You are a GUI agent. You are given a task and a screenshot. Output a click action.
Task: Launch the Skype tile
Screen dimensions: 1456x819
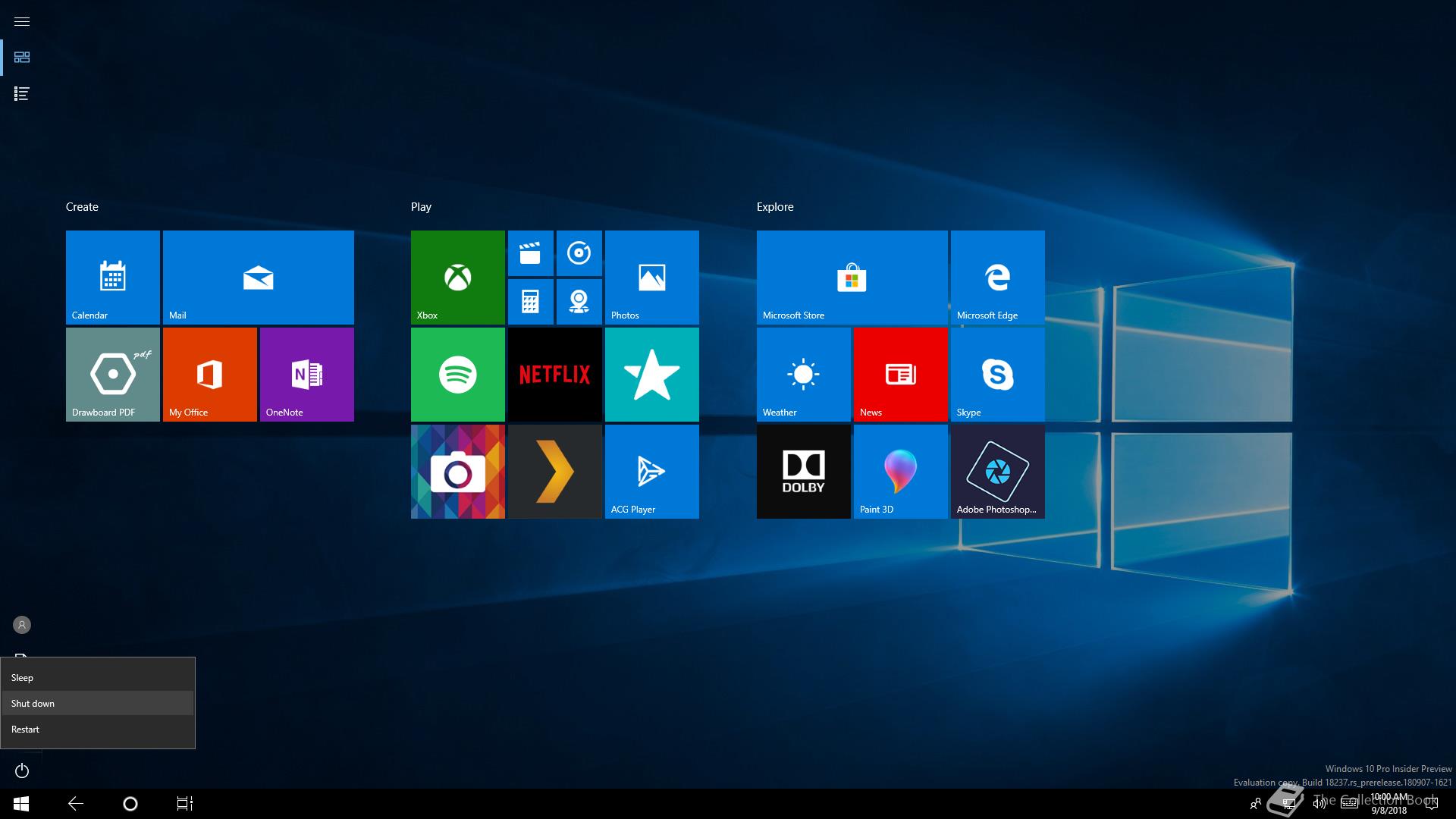pos(998,375)
